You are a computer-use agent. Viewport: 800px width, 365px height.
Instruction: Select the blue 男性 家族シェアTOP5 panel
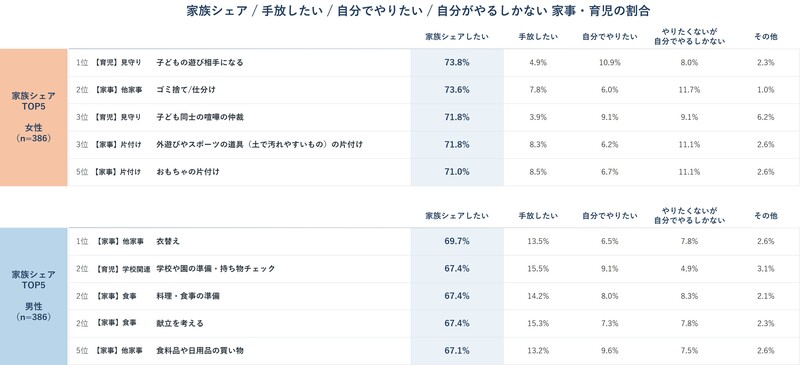pyautogui.click(x=34, y=296)
